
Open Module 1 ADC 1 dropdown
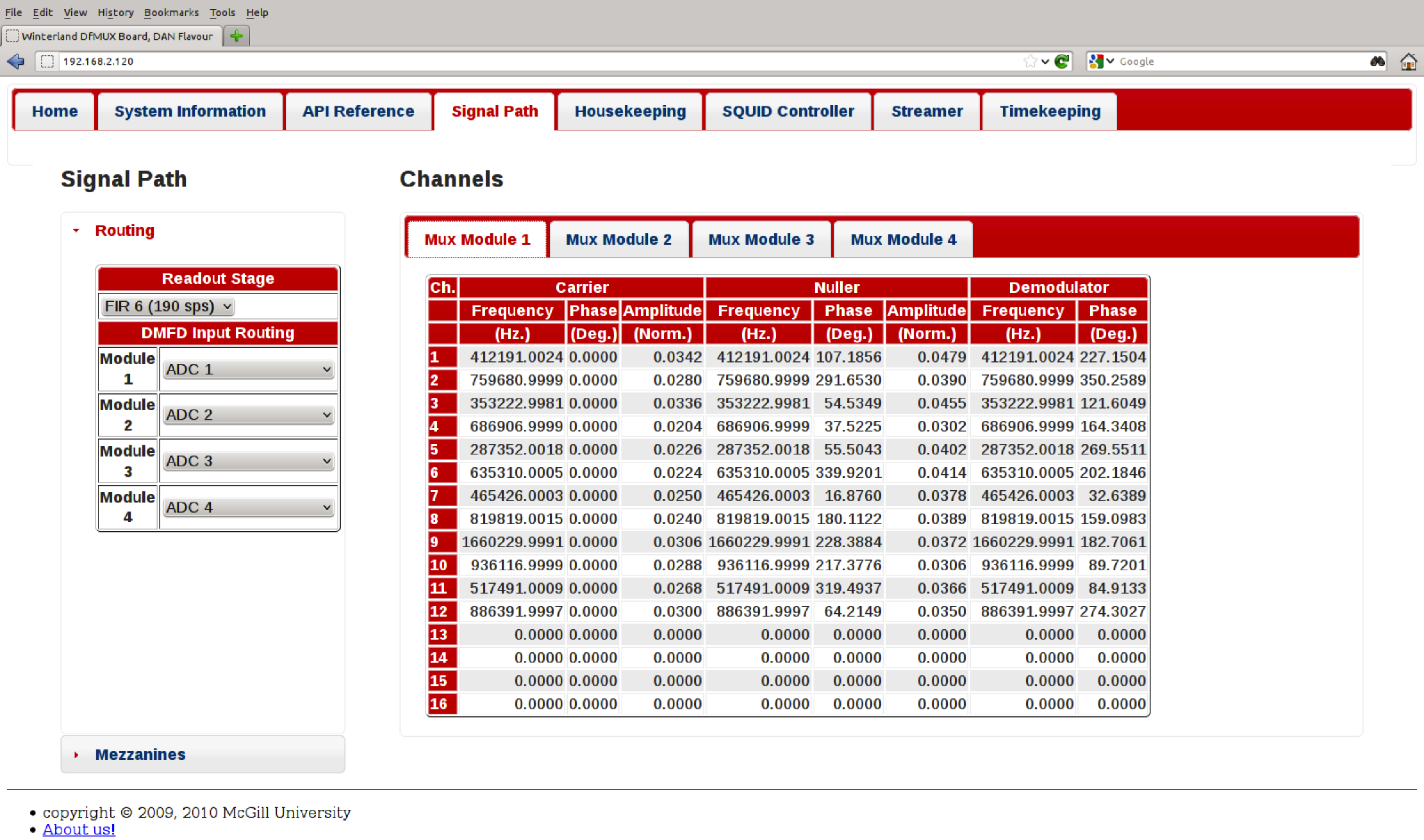(x=248, y=370)
